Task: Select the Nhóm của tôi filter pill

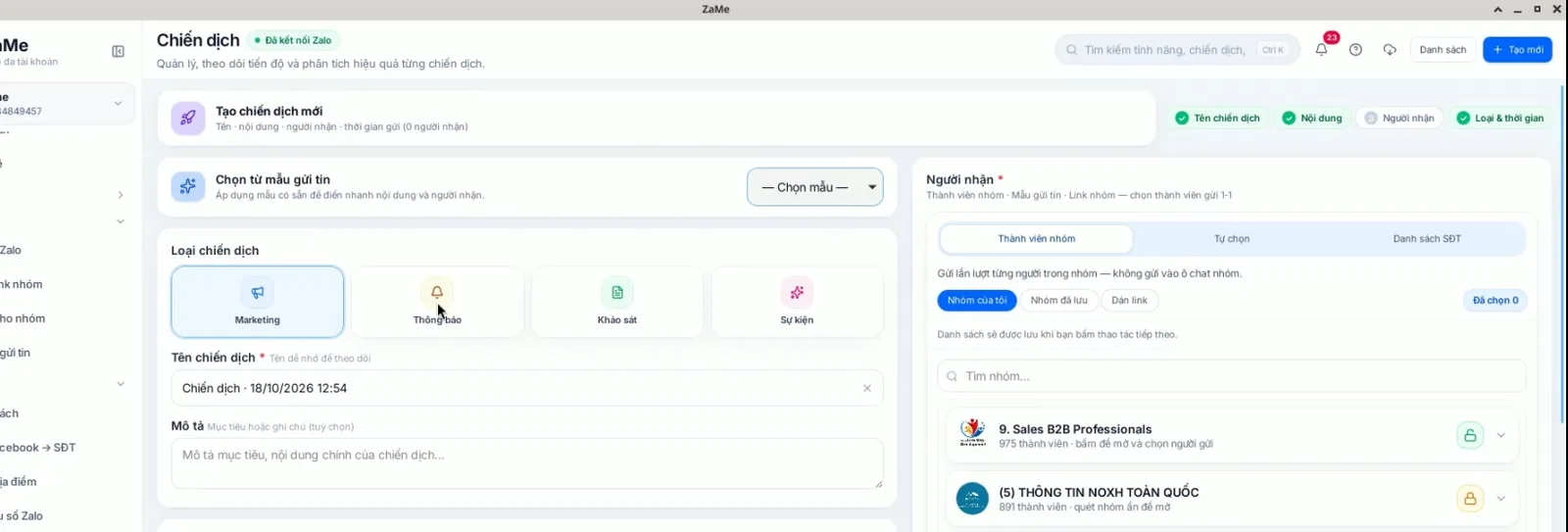Action: (977, 301)
